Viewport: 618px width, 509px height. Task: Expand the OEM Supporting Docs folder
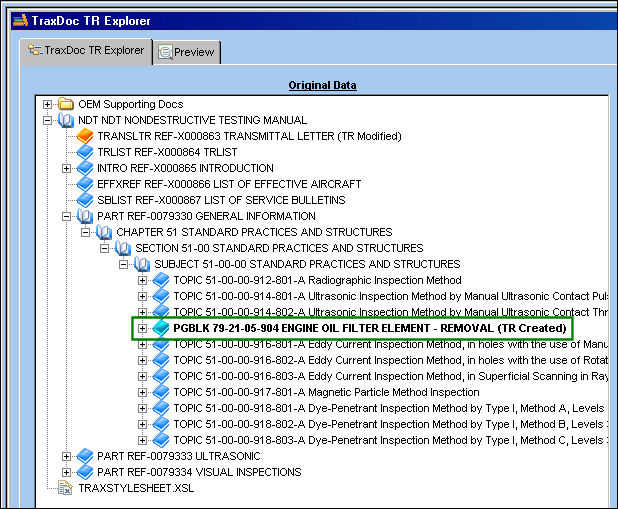tap(47, 104)
